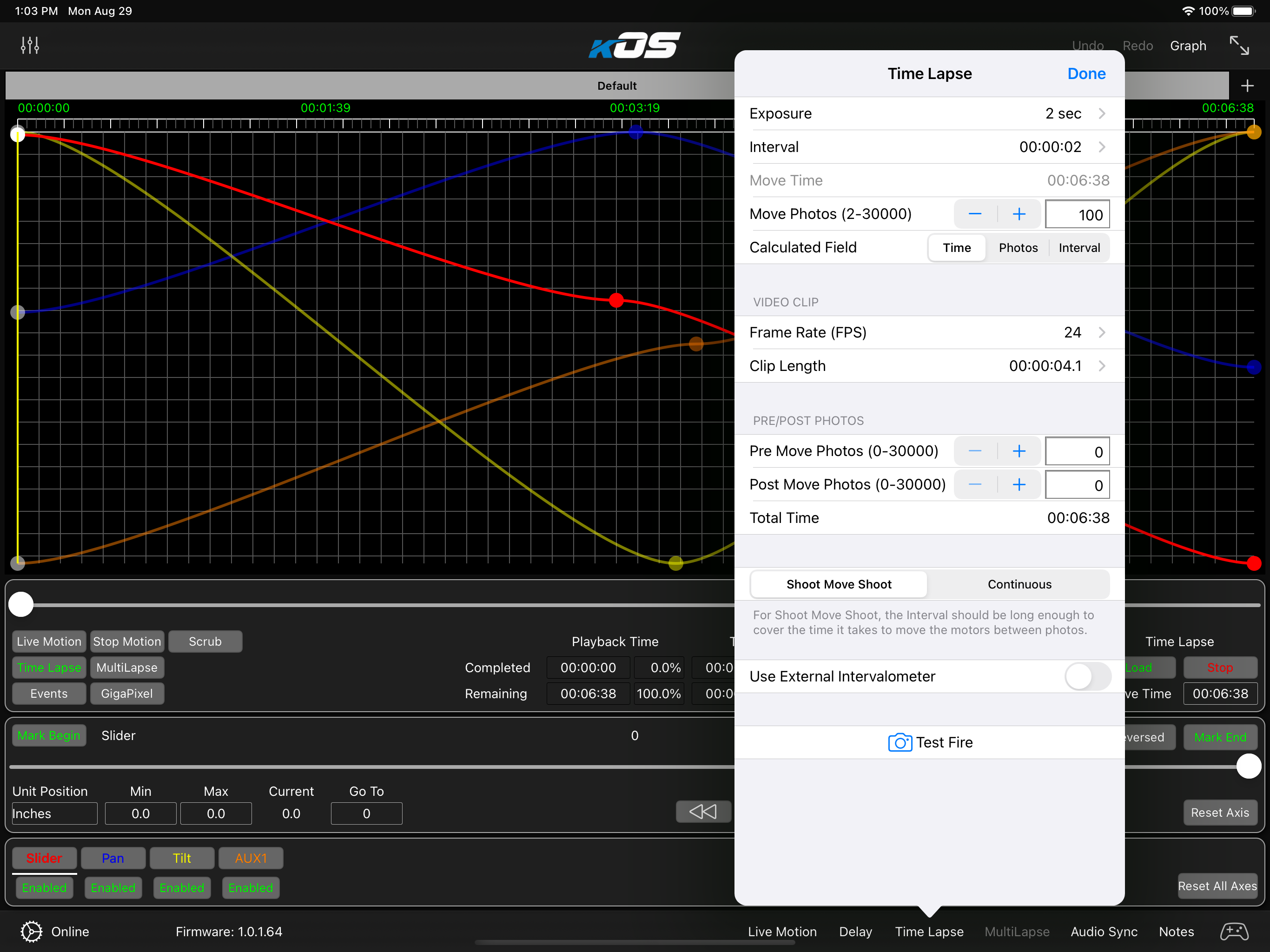
Task: Click the fullscreen expand arrows icon
Action: (x=1239, y=46)
